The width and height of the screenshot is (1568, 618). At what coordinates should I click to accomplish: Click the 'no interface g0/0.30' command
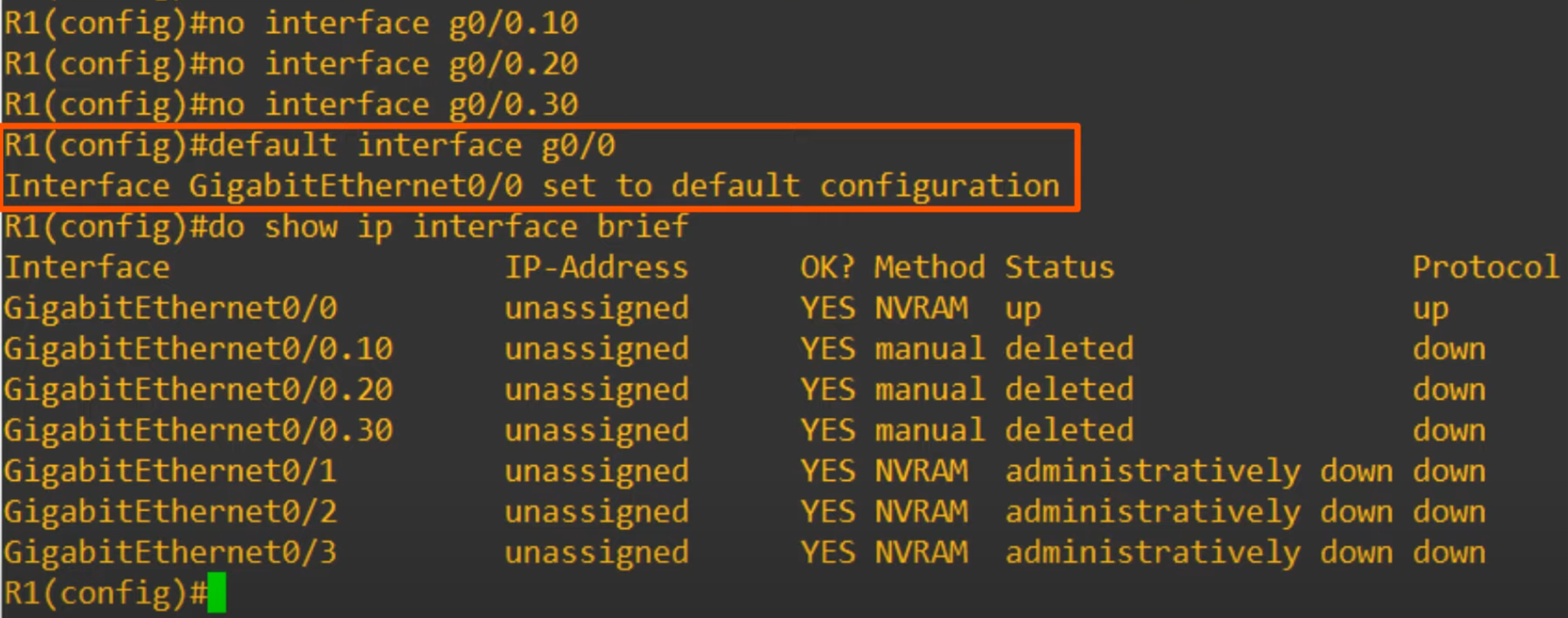(392, 105)
